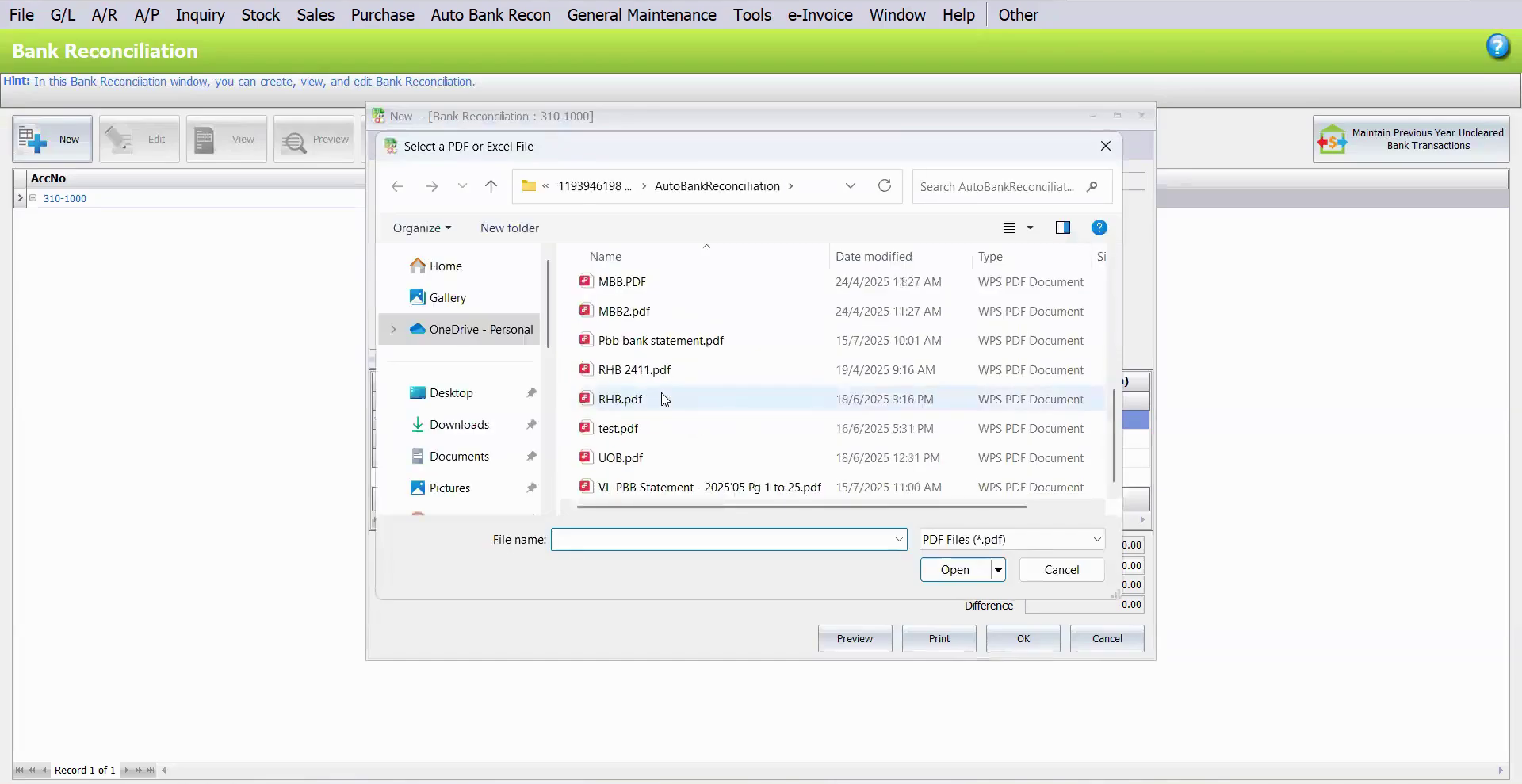Click the navigation pane vertical scrollbar
The image size is (1522, 784).
pyautogui.click(x=548, y=304)
